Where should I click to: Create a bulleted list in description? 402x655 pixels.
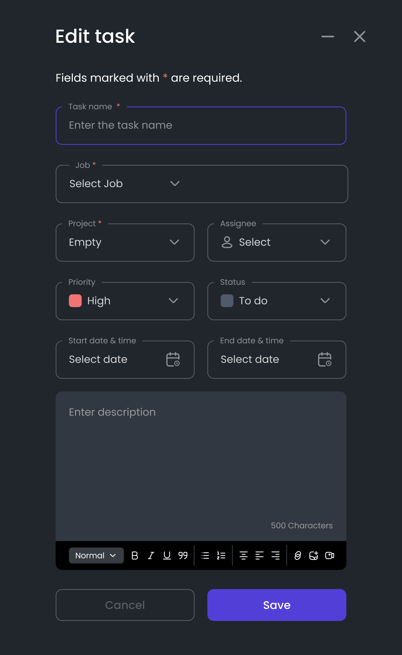coord(205,556)
